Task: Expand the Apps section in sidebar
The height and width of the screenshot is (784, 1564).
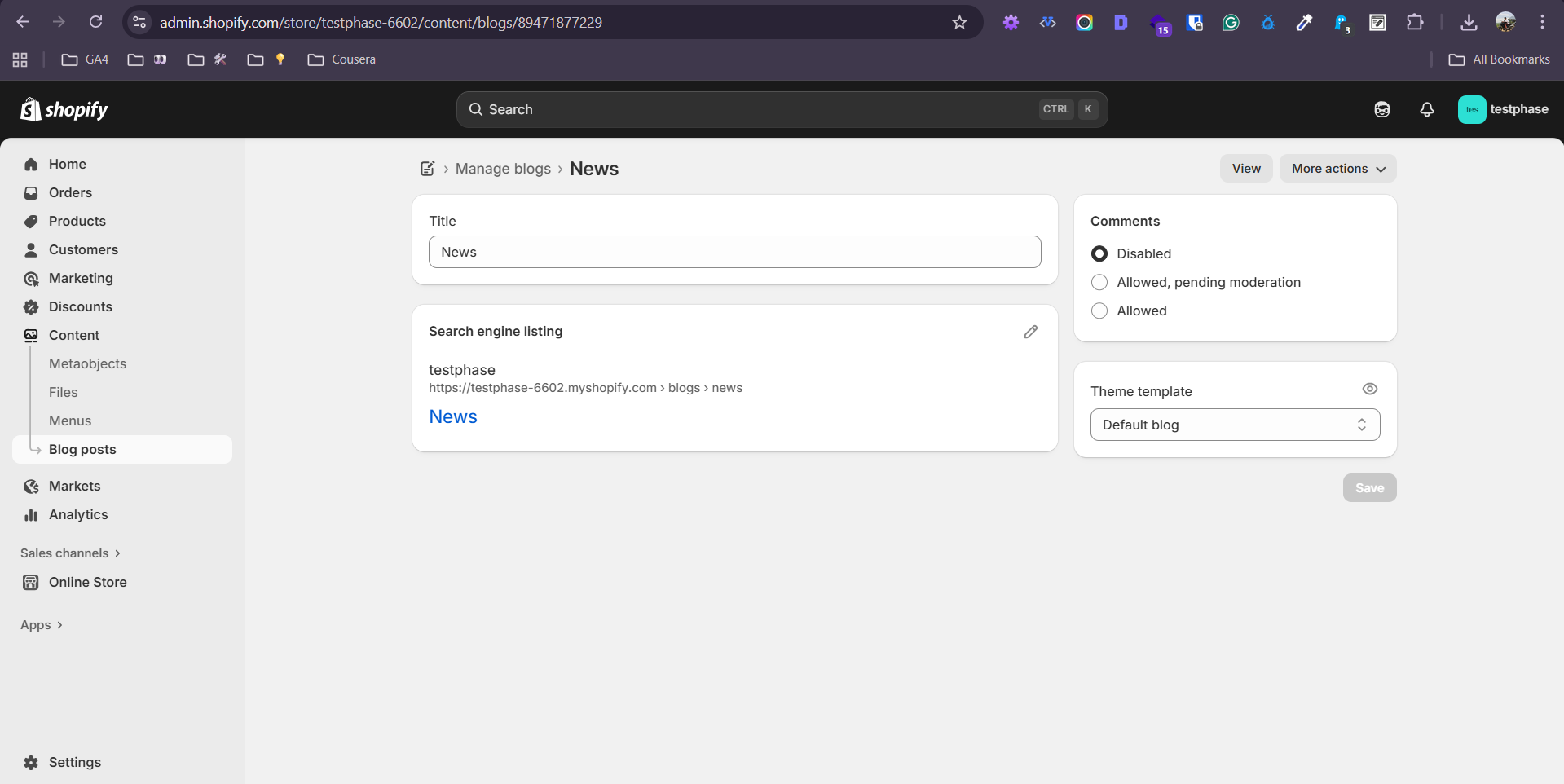Action: (x=41, y=625)
